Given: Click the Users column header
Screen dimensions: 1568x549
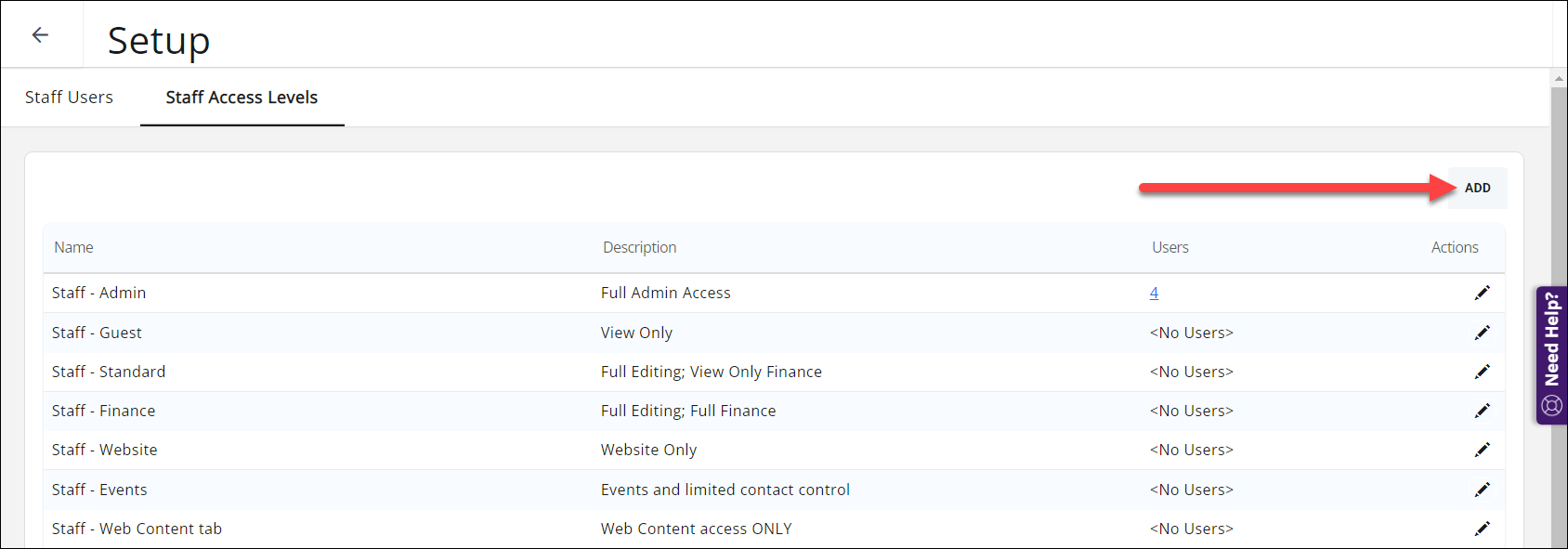Looking at the screenshot, I should click(1169, 247).
